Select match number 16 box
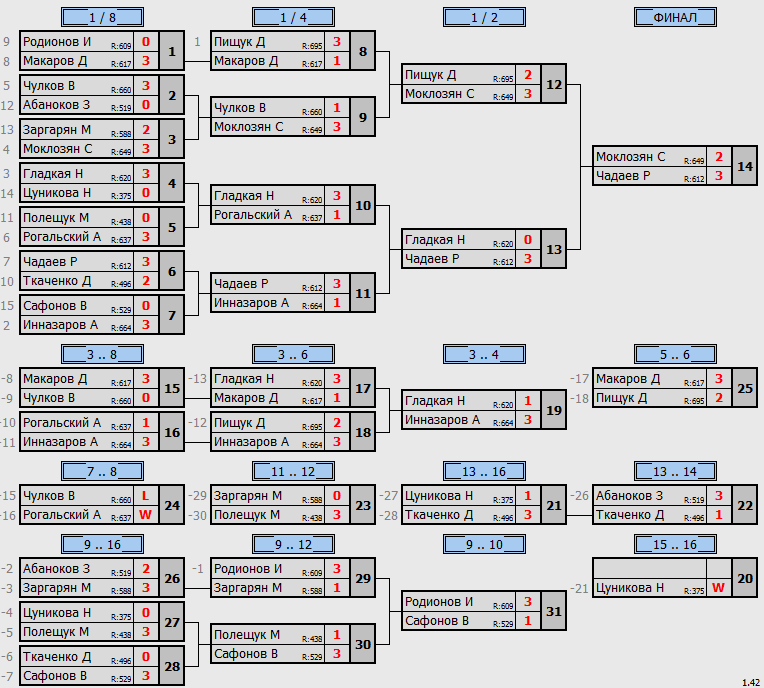The height and width of the screenshot is (688, 764). tap(172, 432)
